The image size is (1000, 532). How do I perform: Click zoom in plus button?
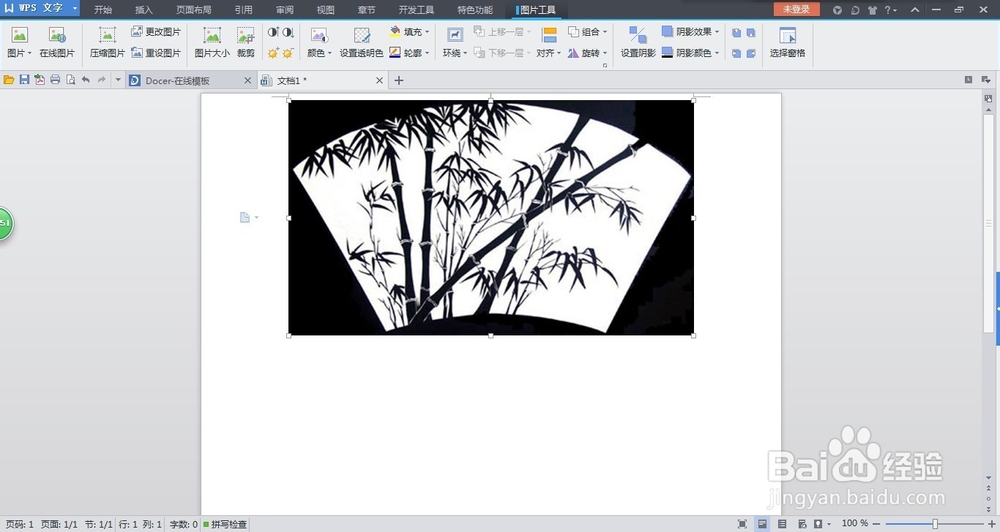point(992,524)
